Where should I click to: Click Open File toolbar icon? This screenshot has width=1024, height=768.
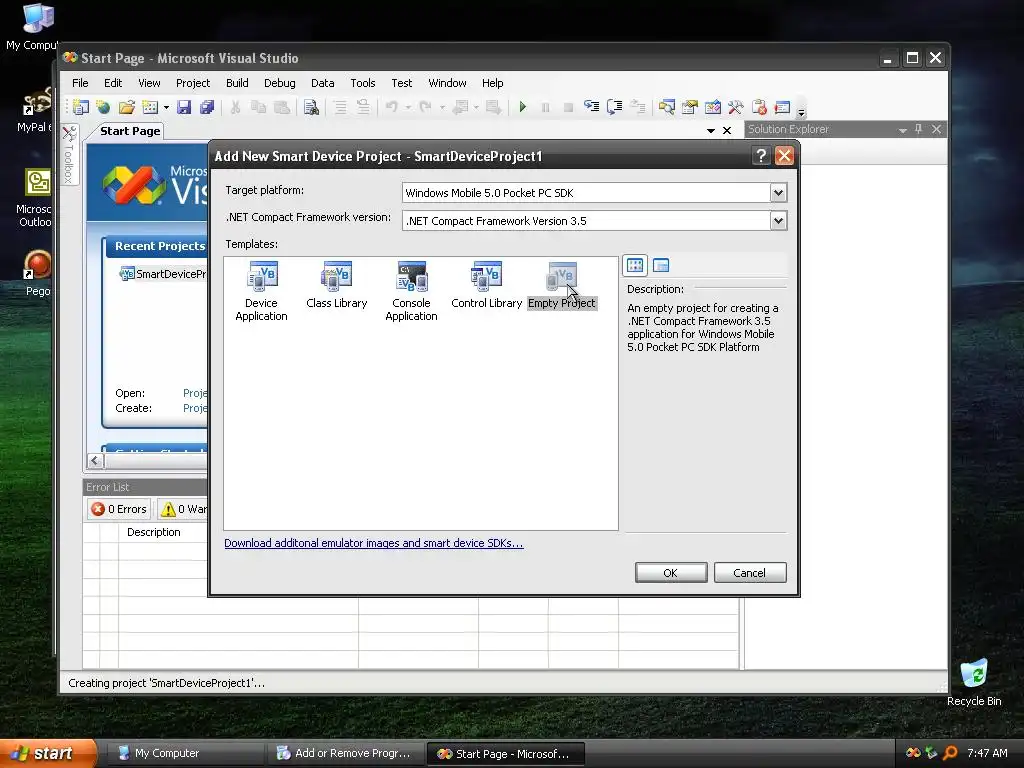tap(127, 107)
